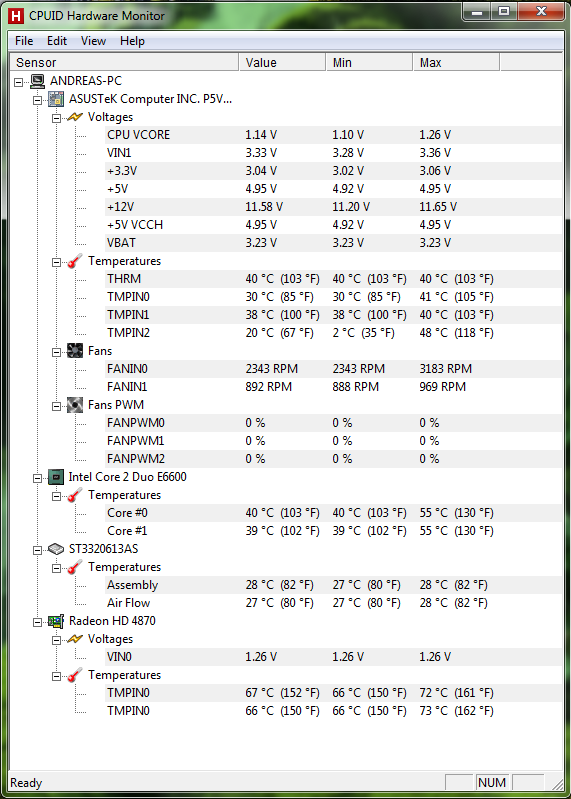Open the View menu
The width and height of the screenshot is (571, 799).
point(93,41)
